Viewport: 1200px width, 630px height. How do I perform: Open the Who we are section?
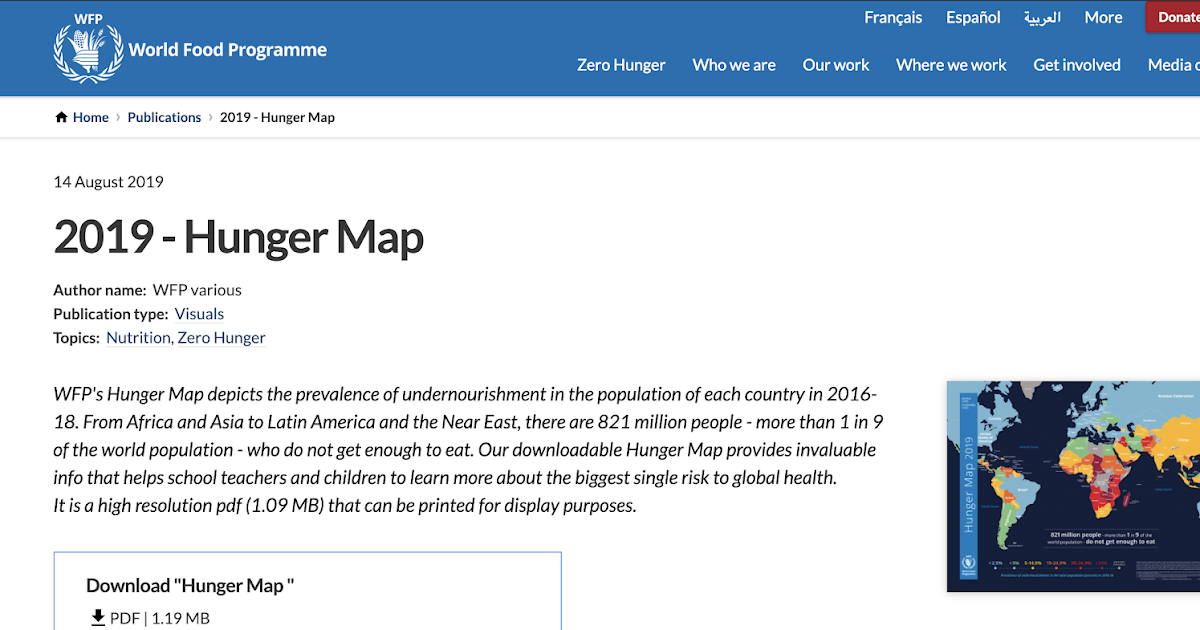(x=734, y=64)
